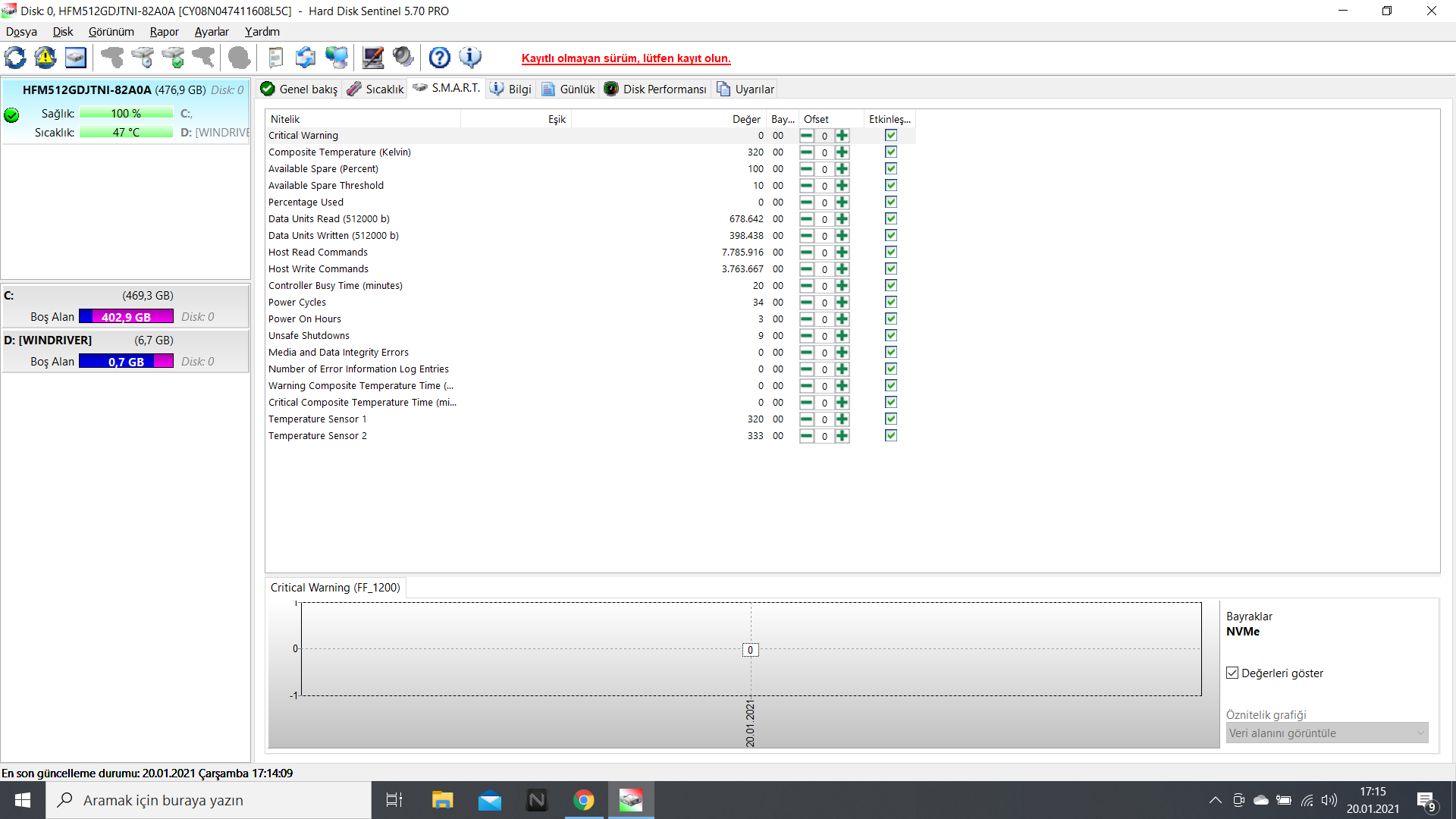
Task: Click the report document toolbar icon
Action: point(276,58)
